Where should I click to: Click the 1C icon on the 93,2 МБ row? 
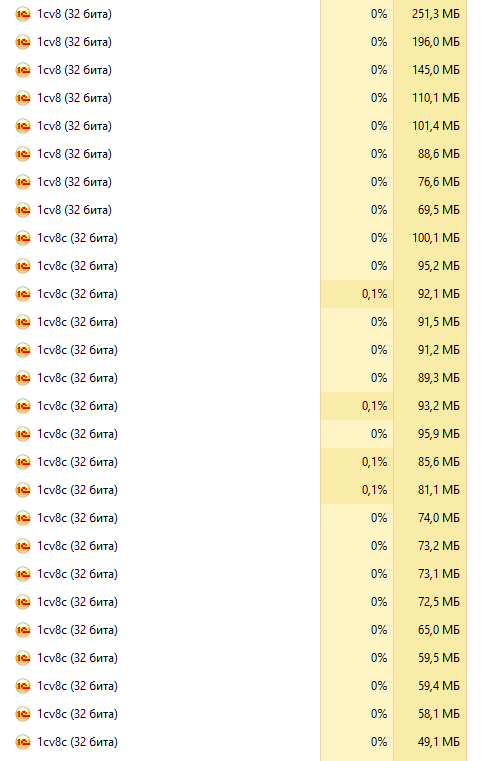pos(23,406)
